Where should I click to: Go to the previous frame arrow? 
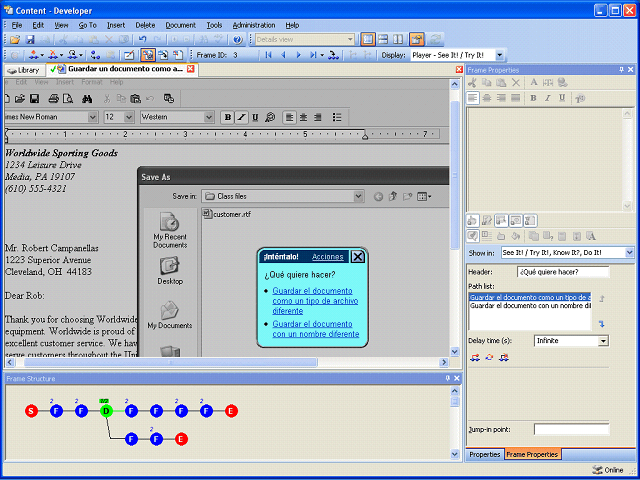[x=283, y=55]
